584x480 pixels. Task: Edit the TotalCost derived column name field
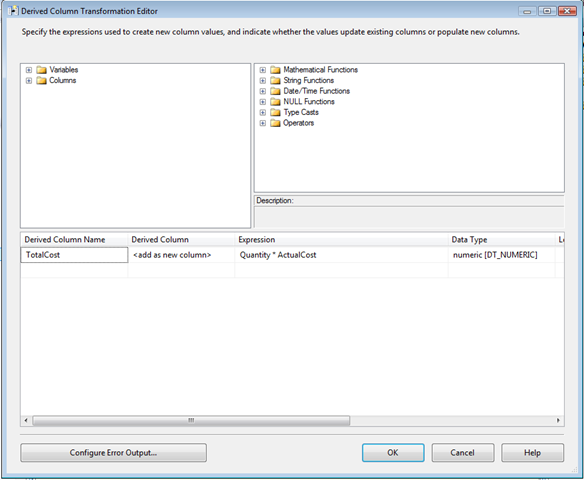tap(74, 255)
